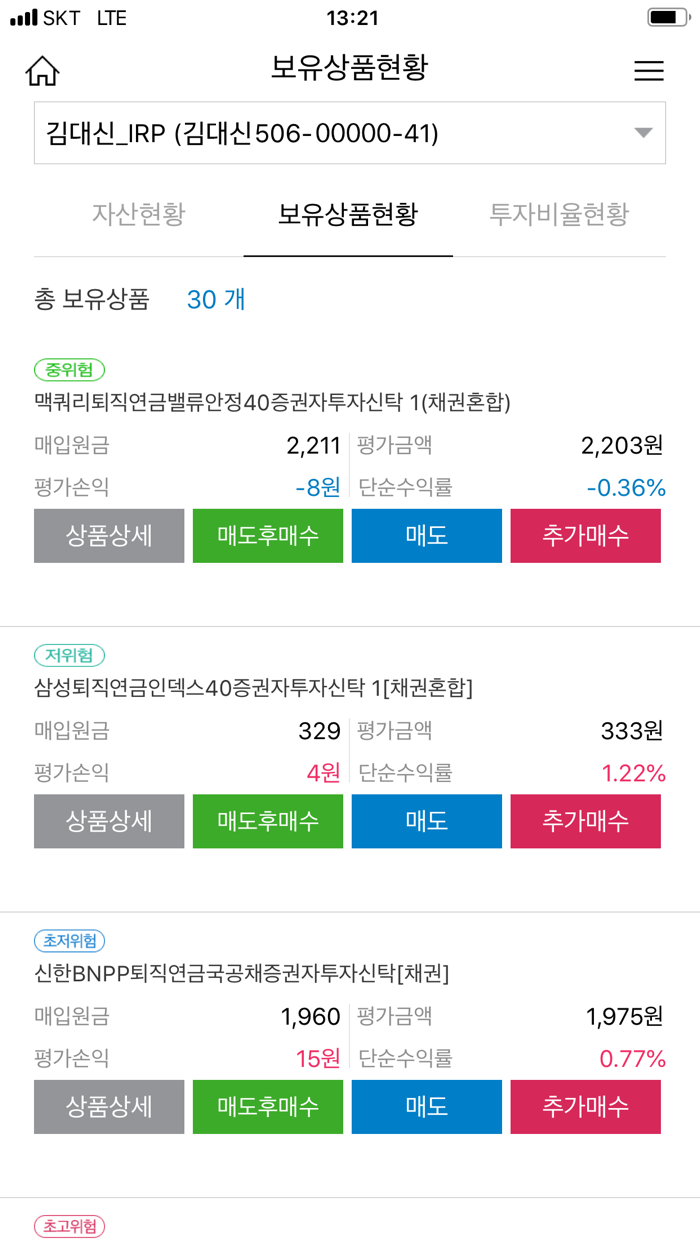Screen dimensions: 700x1244
Task: Tap 매도 for the 신한BNPP 국공채 fund
Action: click(x=426, y=1107)
